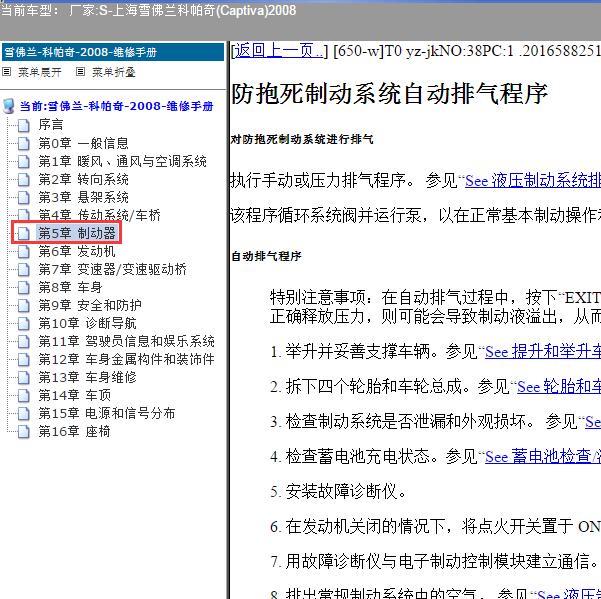Open 第0章 一般信息
This screenshot has width=601, height=599.
tap(83, 143)
